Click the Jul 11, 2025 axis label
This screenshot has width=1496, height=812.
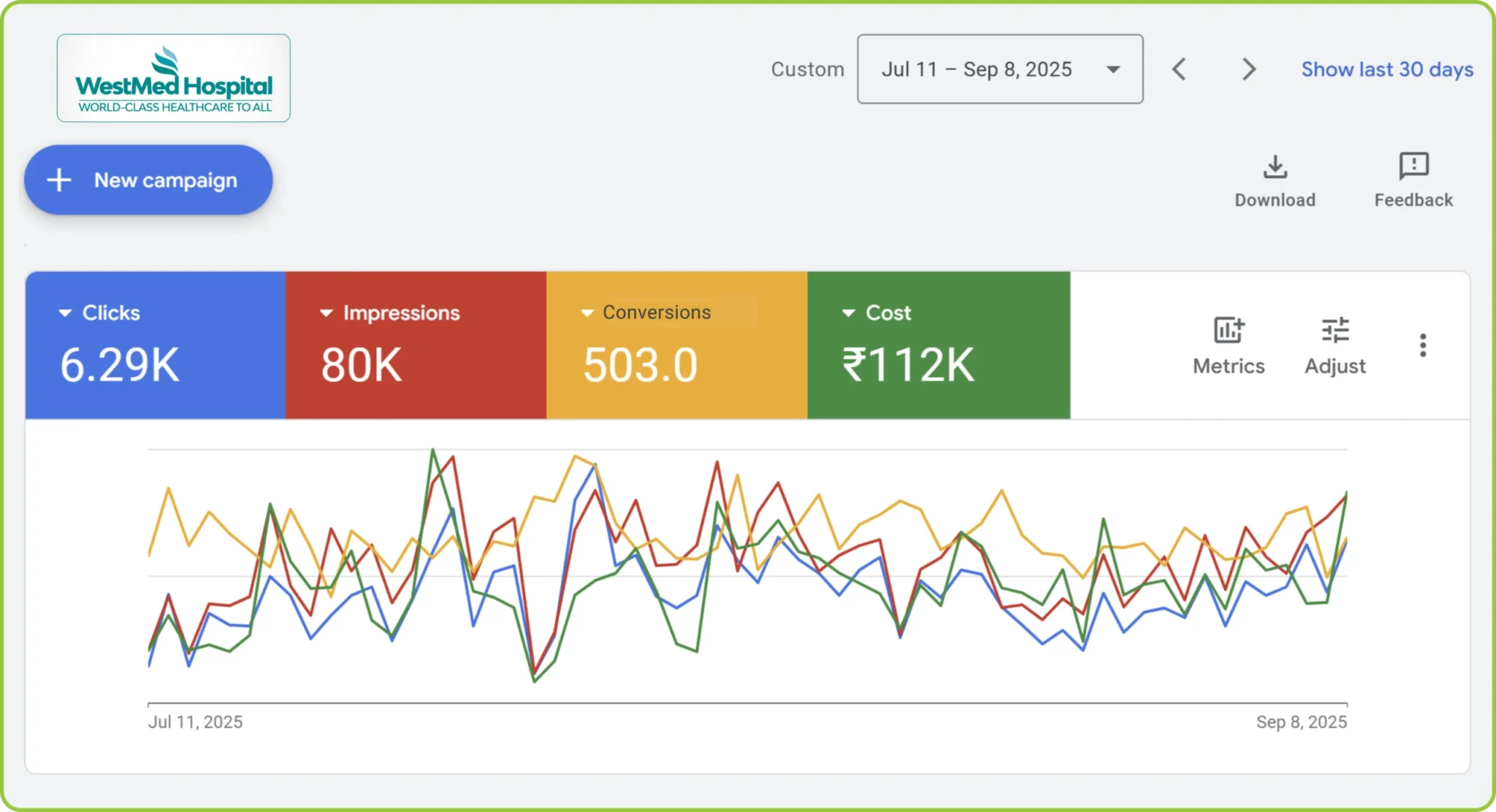(x=196, y=722)
